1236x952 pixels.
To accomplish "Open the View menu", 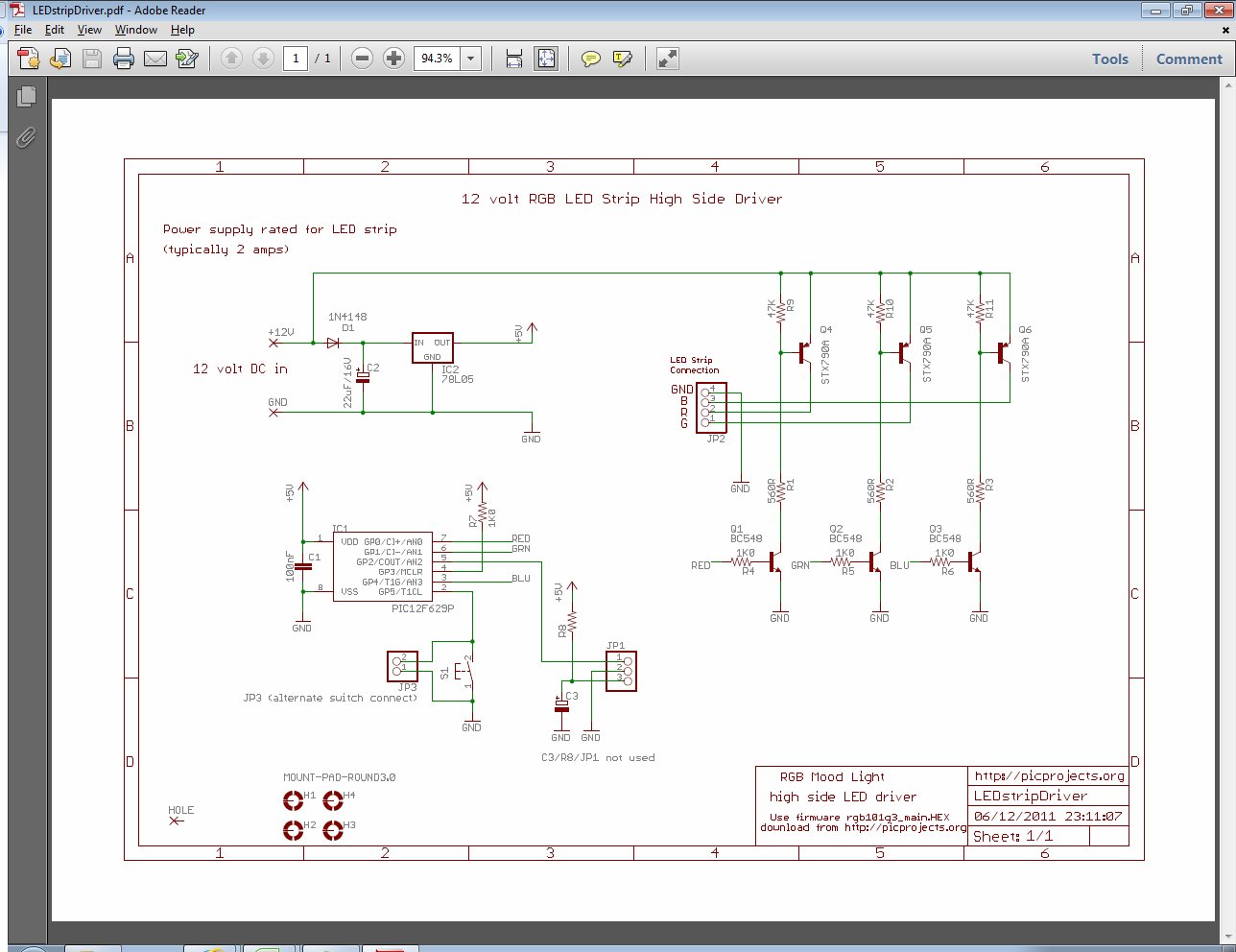I will [x=89, y=30].
